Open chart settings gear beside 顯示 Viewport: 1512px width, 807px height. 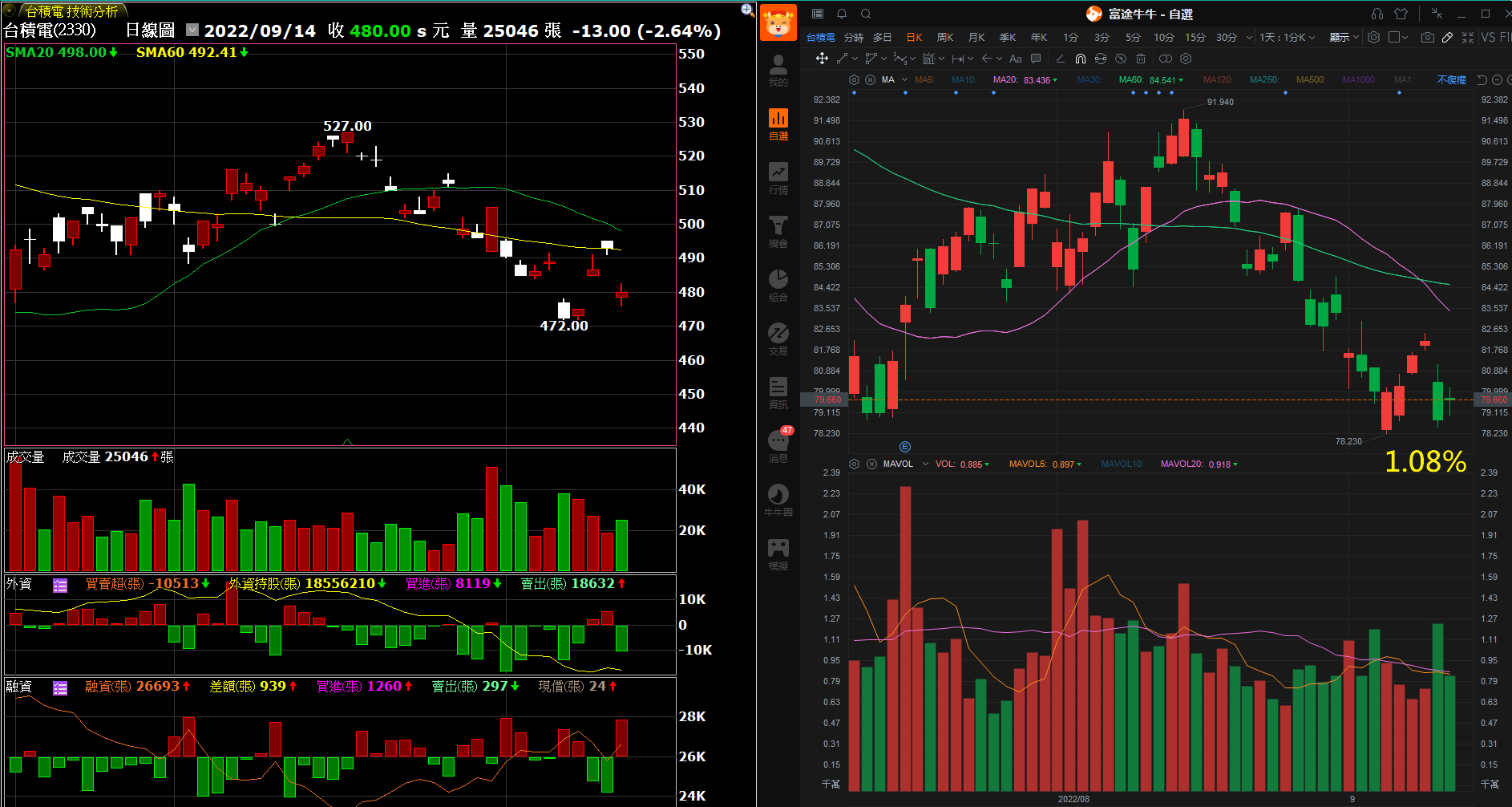pyautogui.click(x=1373, y=38)
